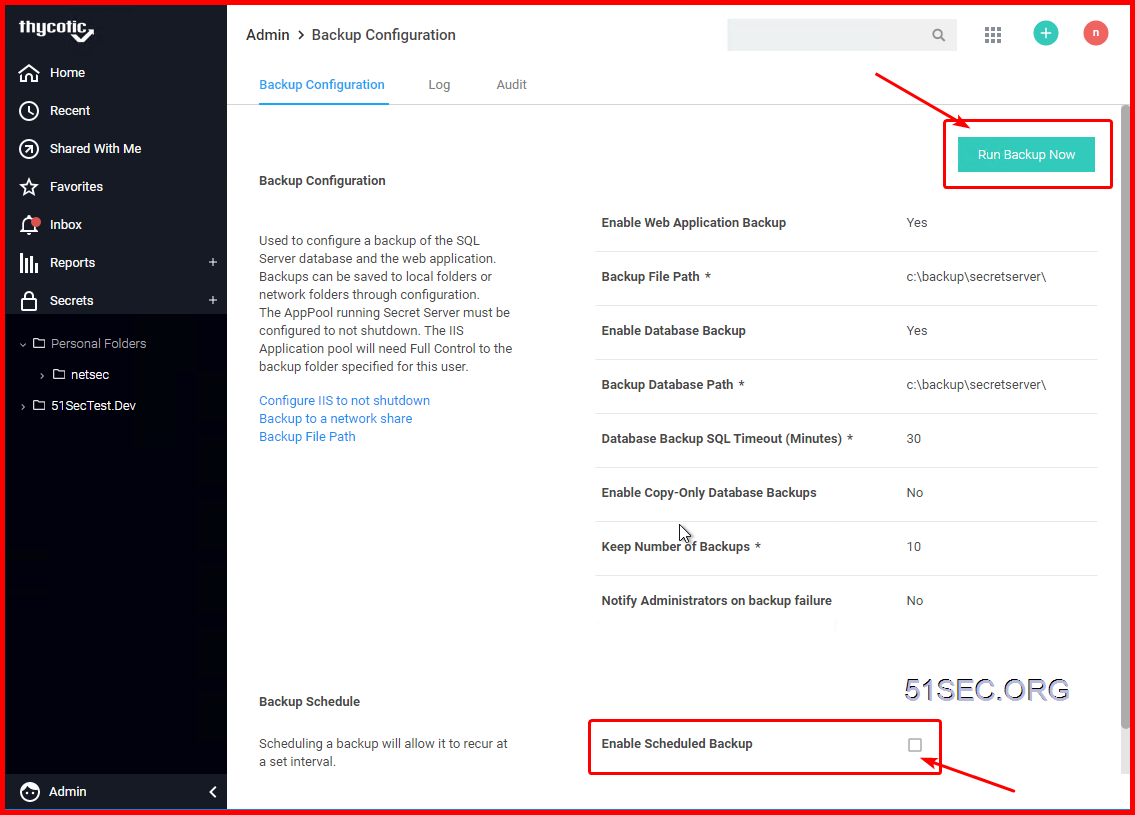Click the Favorites star icon
Image resolution: width=1135 pixels, height=815 pixels.
29,187
